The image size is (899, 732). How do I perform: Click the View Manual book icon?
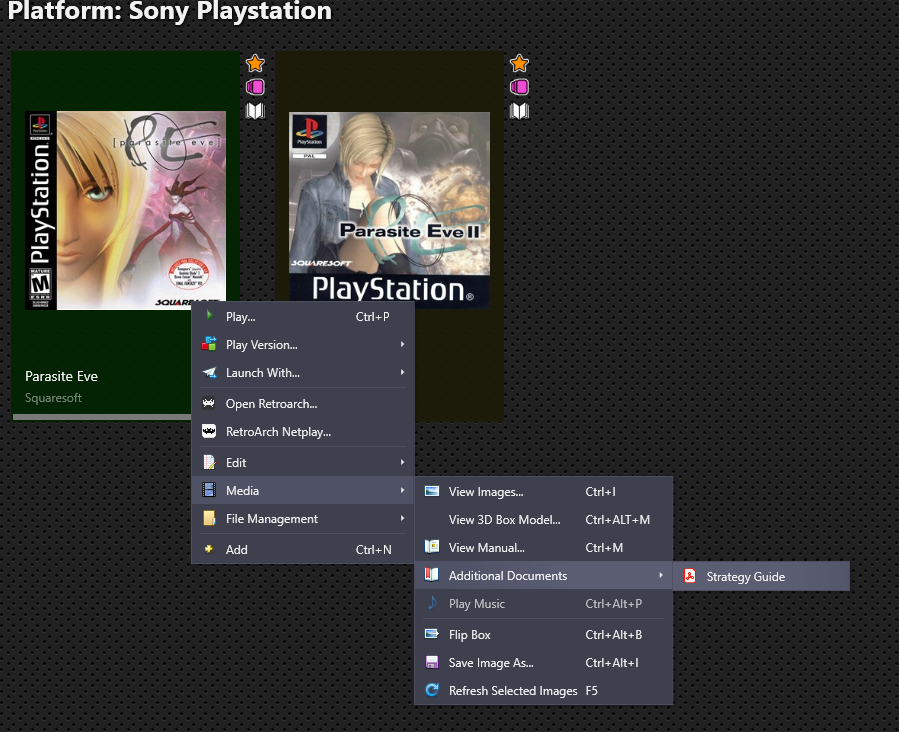point(432,547)
